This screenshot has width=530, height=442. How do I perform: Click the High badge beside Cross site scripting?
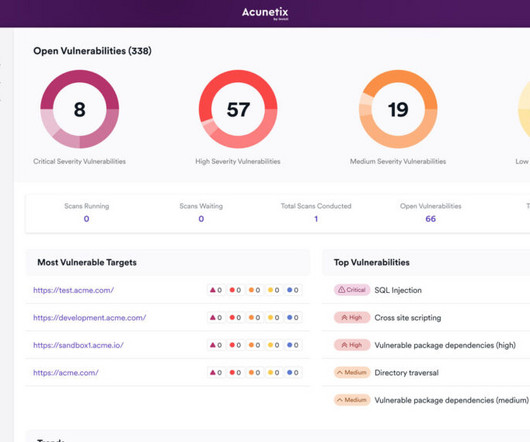click(352, 318)
